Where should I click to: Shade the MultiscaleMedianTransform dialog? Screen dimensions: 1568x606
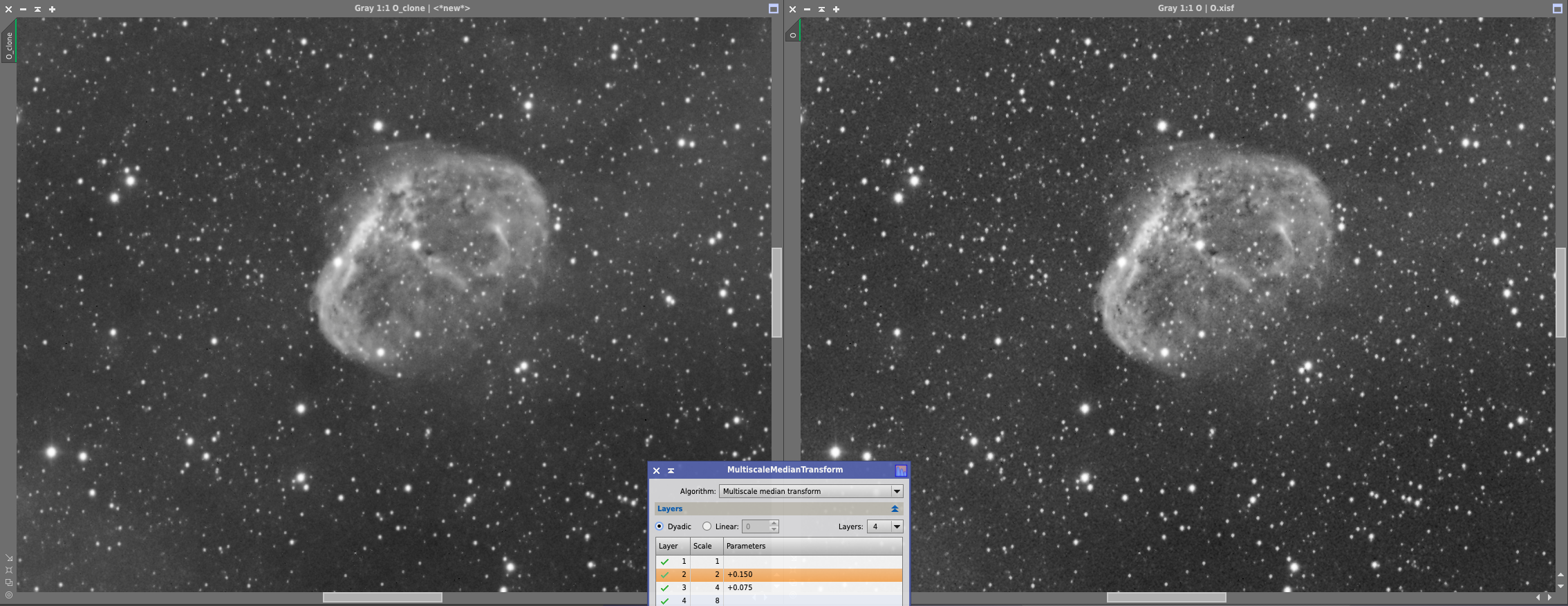point(671,470)
